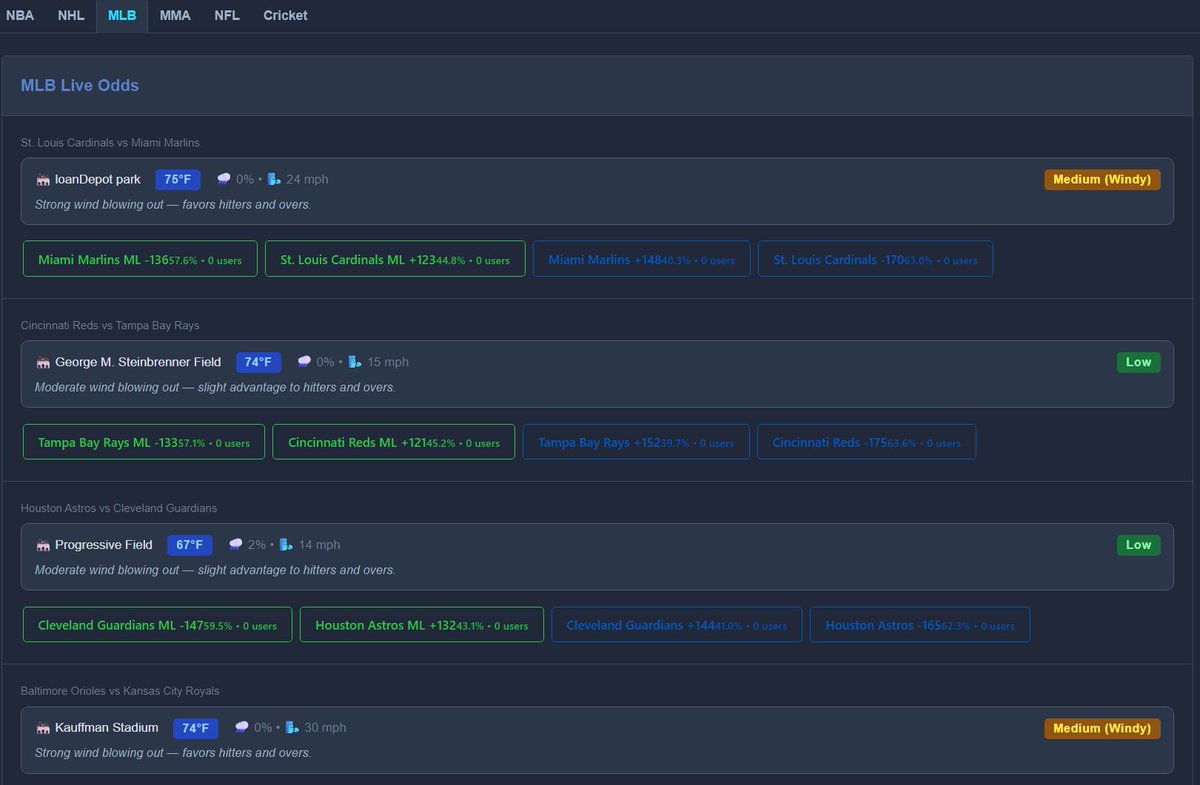This screenshot has width=1200, height=785.
Task: Click Houston Astros vs Cleveland Guardians title
Action: [119, 509]
